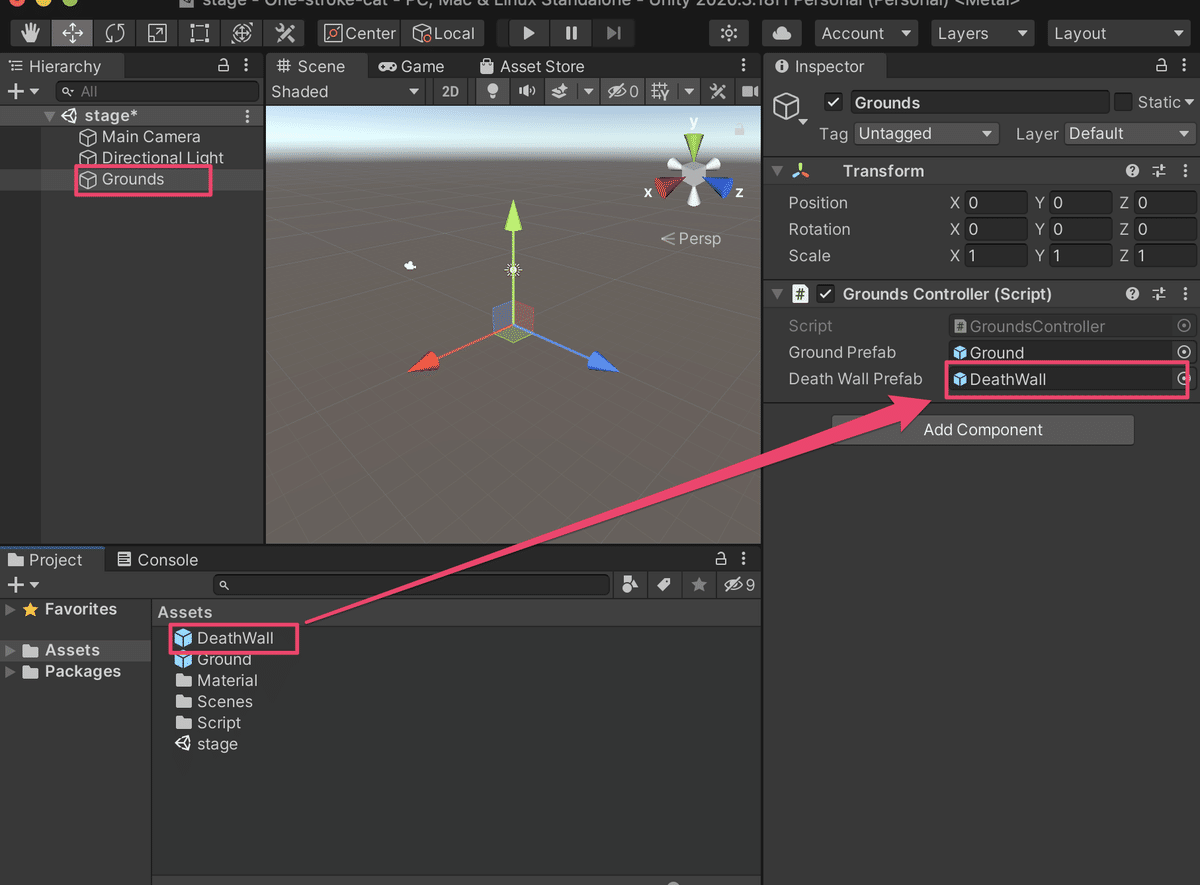
Task: Toggle scene audio speaker icon
Action: 526,91
